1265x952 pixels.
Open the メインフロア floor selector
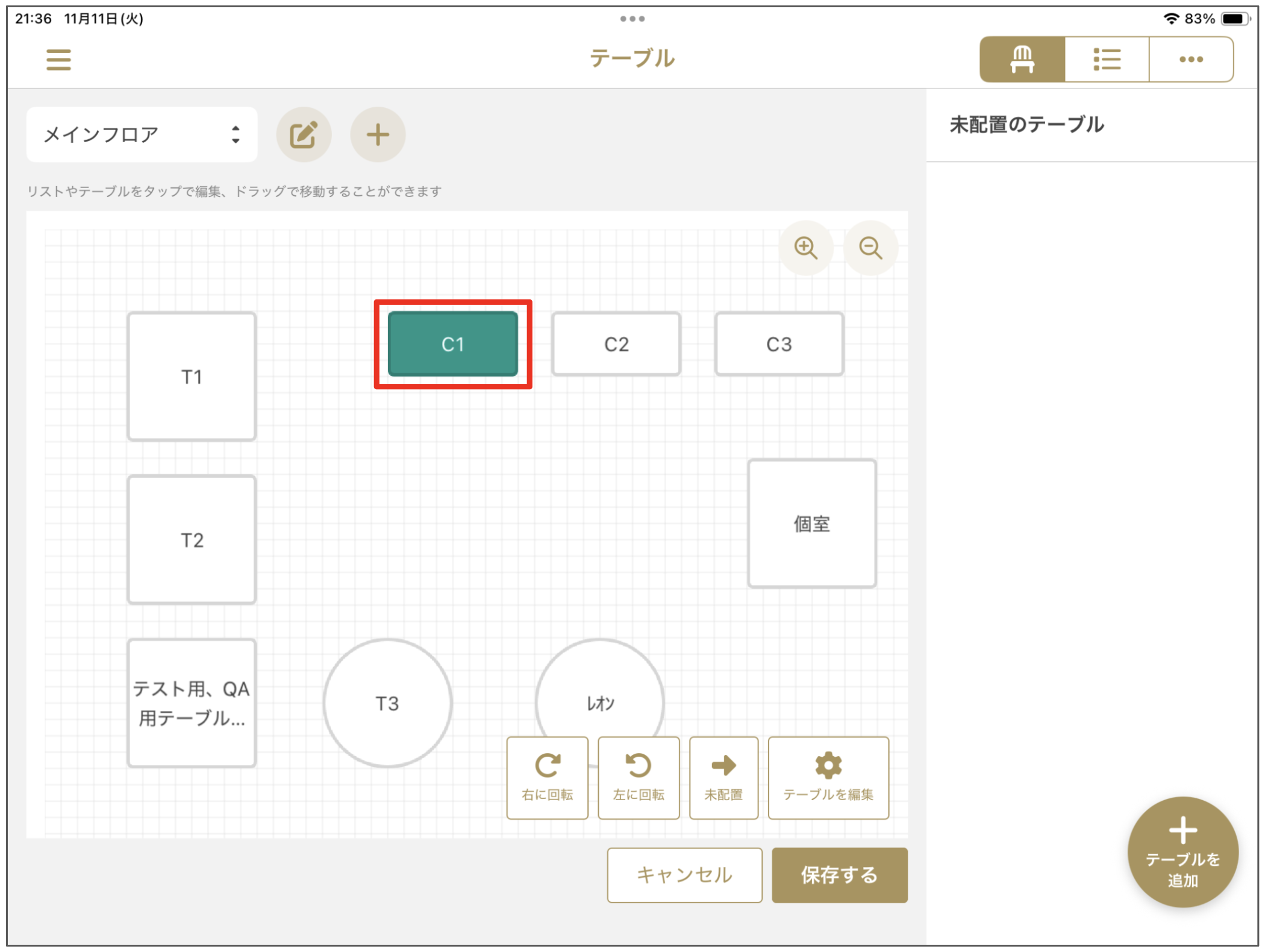[x=142, y=134]
